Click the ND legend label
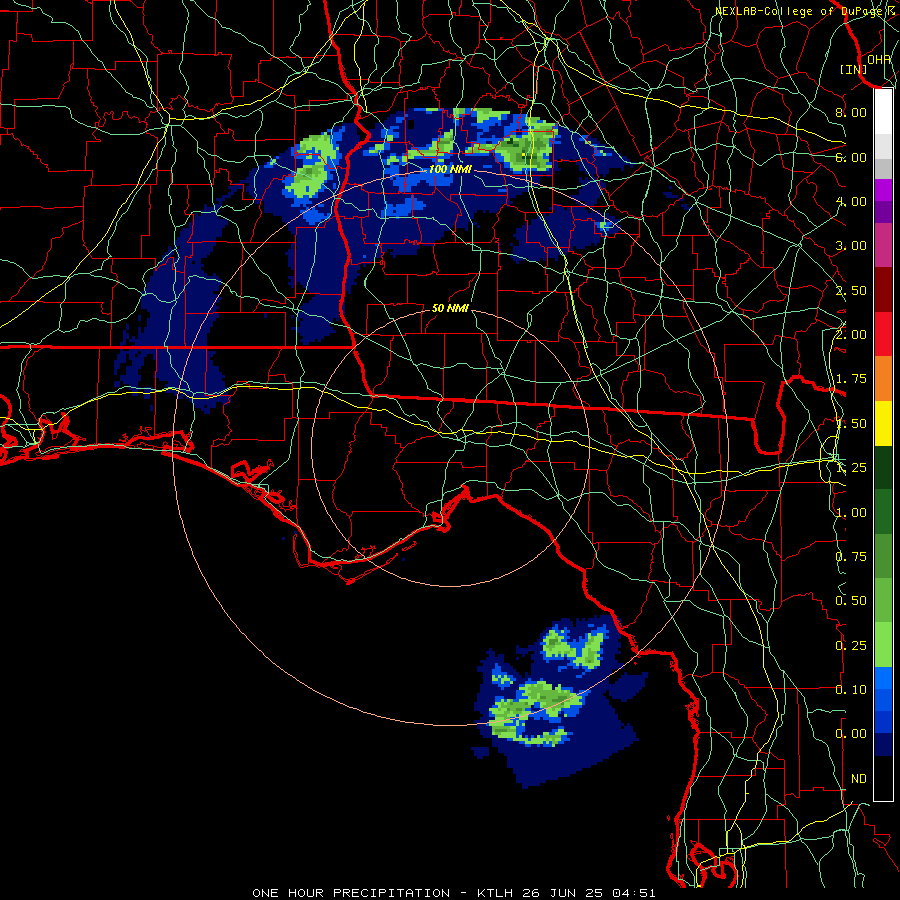This screenshot has width=900, height=900. tap(859, 779)
